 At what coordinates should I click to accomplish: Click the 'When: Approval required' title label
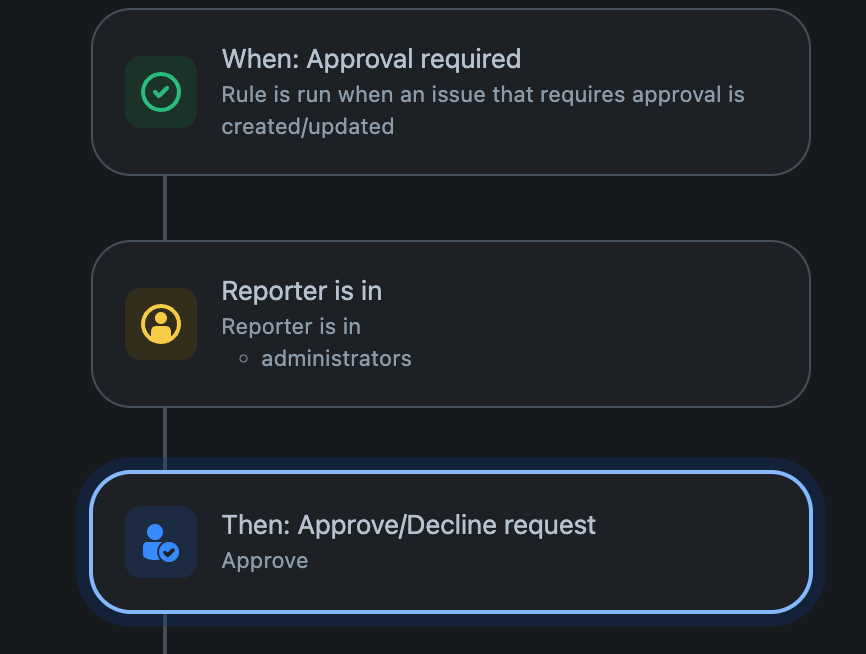(371, 60)
